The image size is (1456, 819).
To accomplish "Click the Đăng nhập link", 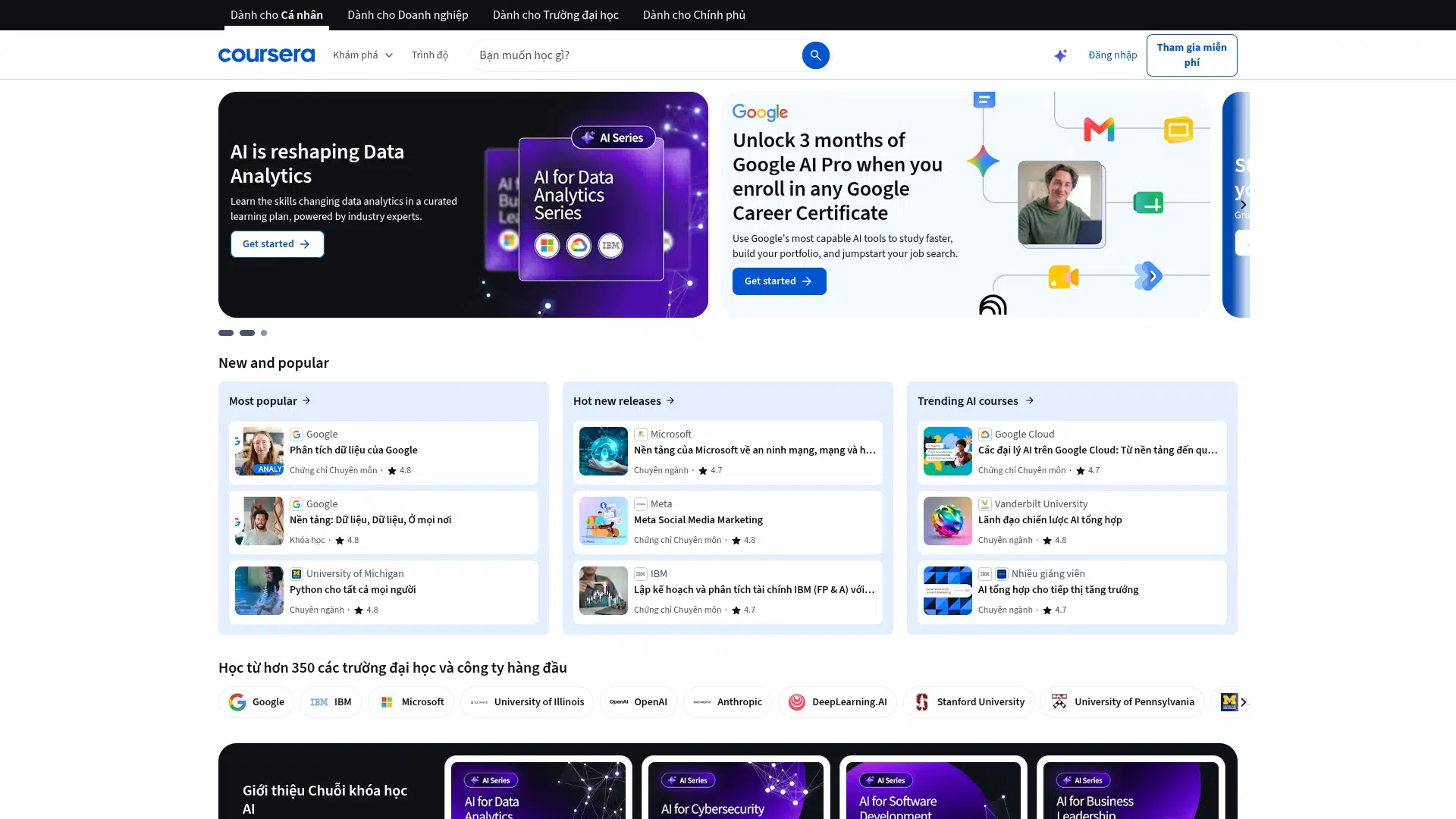I will (1112, 55).
